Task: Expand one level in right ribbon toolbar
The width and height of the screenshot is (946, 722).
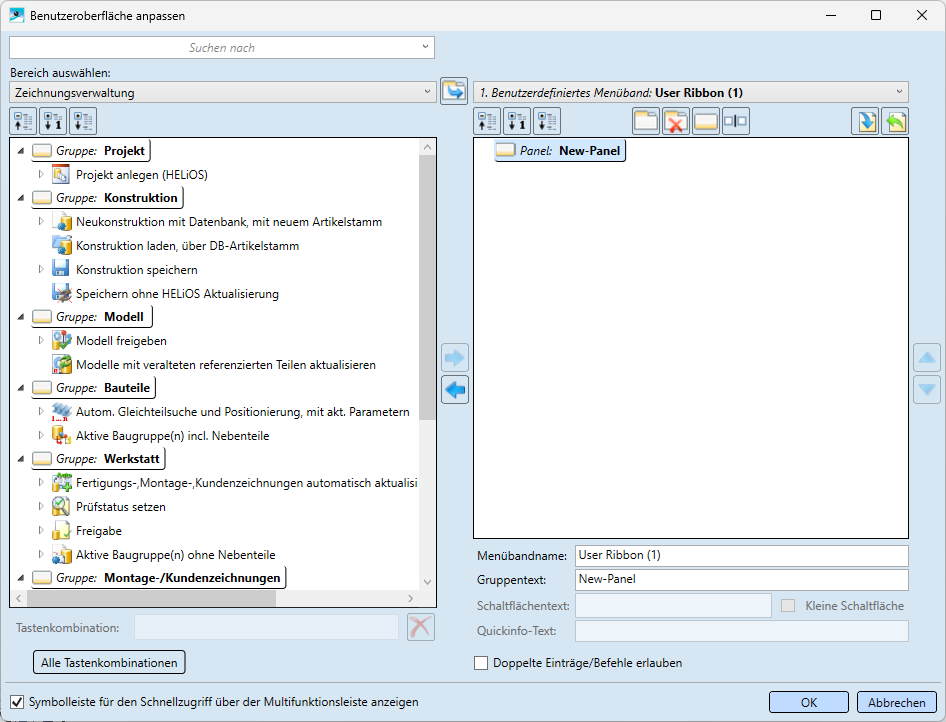Action: click(517, 121)
